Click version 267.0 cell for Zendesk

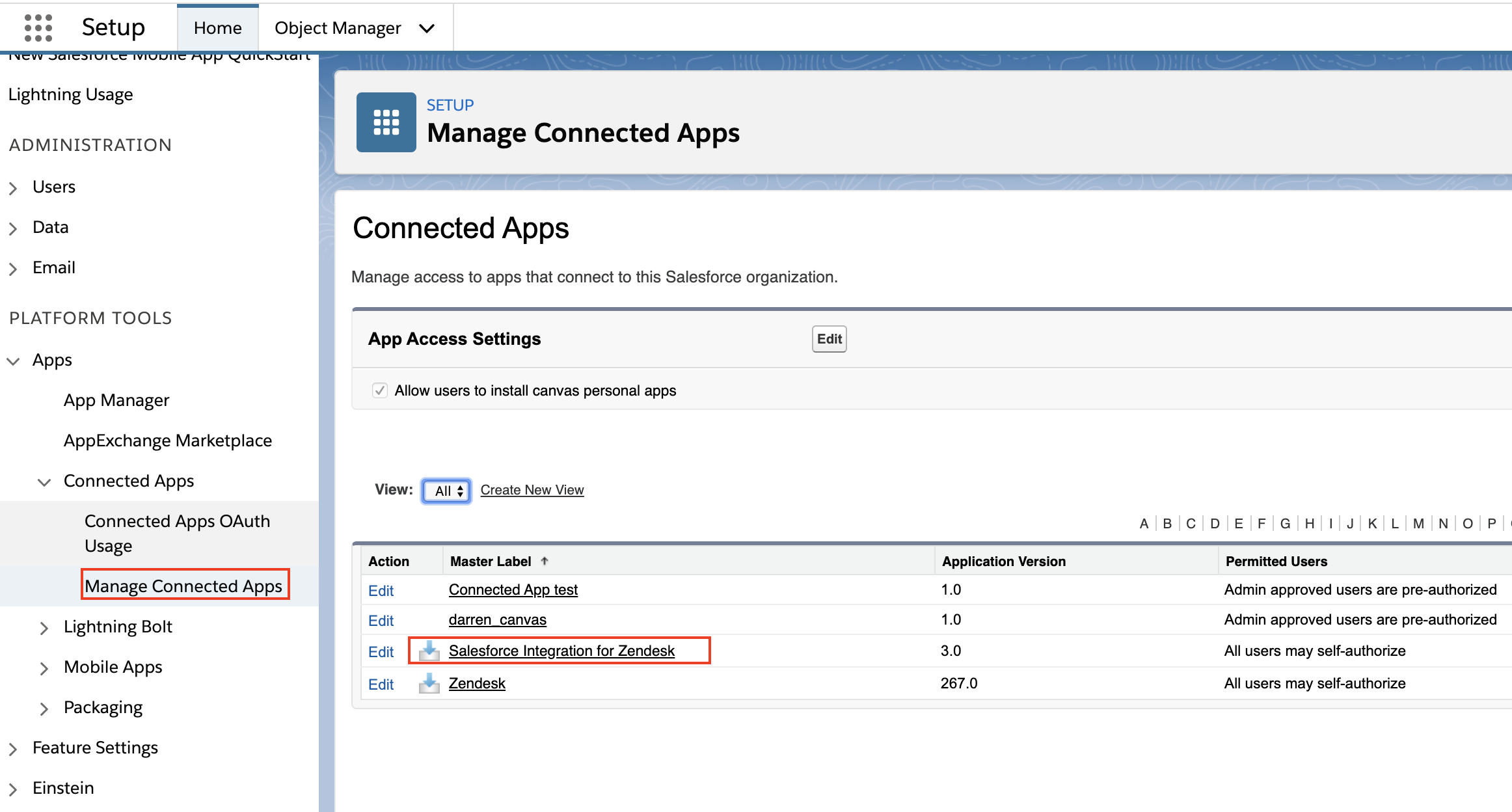[x=959, y=683]
